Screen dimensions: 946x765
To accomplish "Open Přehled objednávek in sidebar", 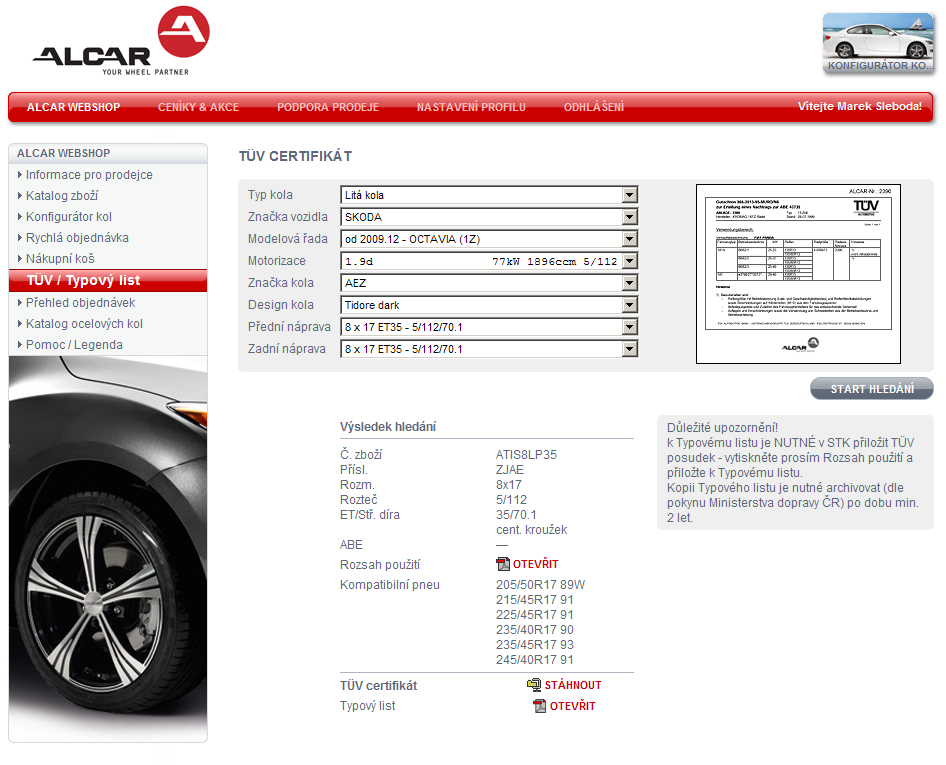I will [x=80, y=303].
